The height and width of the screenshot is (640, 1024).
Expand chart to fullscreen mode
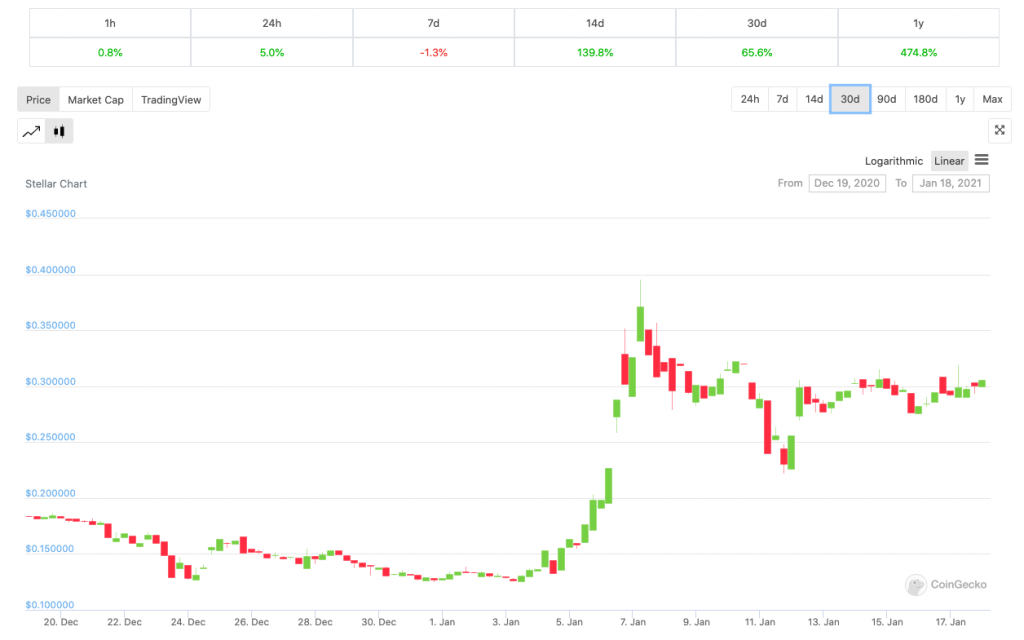(999, 130)
